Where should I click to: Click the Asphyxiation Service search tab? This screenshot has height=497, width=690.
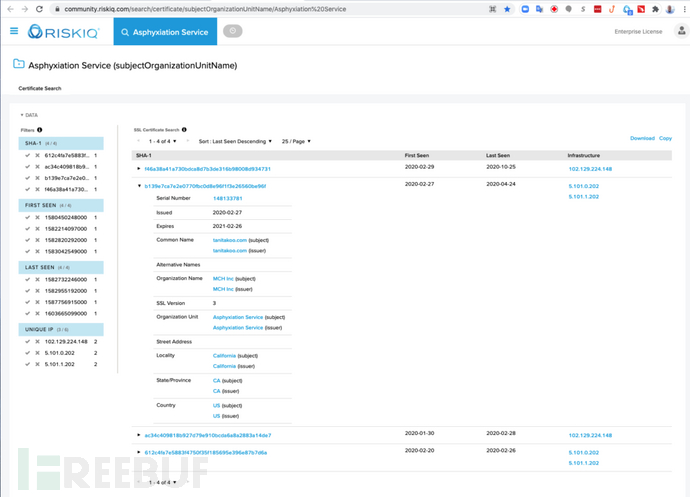coord(165,32)
